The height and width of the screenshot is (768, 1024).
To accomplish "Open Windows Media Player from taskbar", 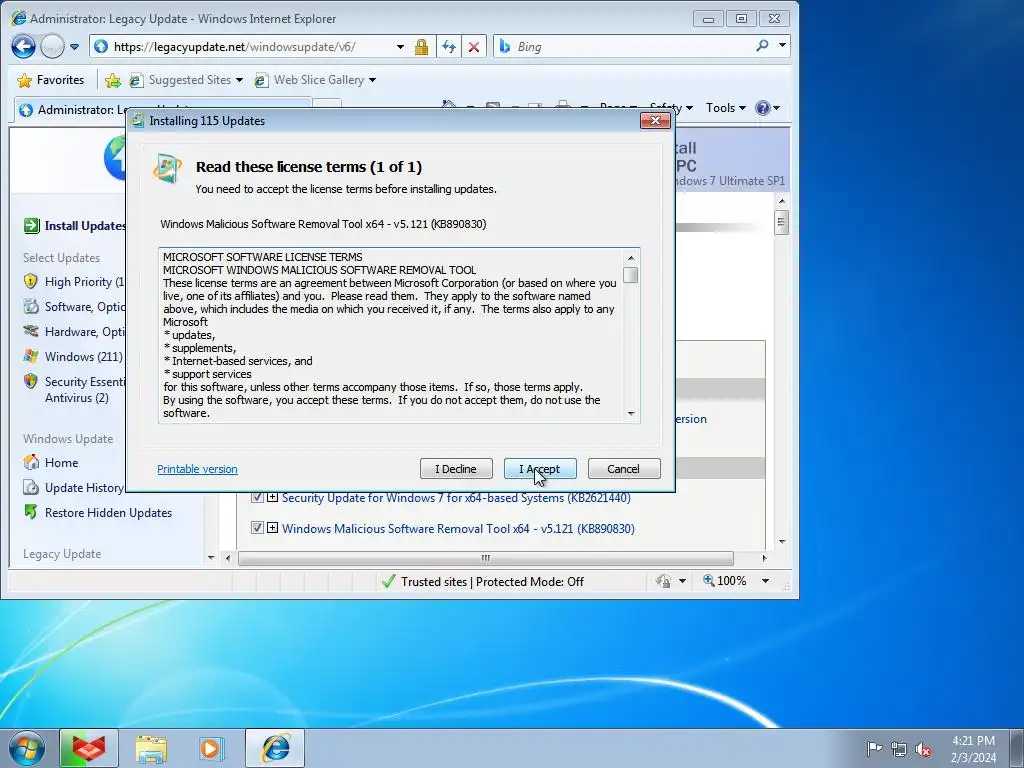I will 212,748.
